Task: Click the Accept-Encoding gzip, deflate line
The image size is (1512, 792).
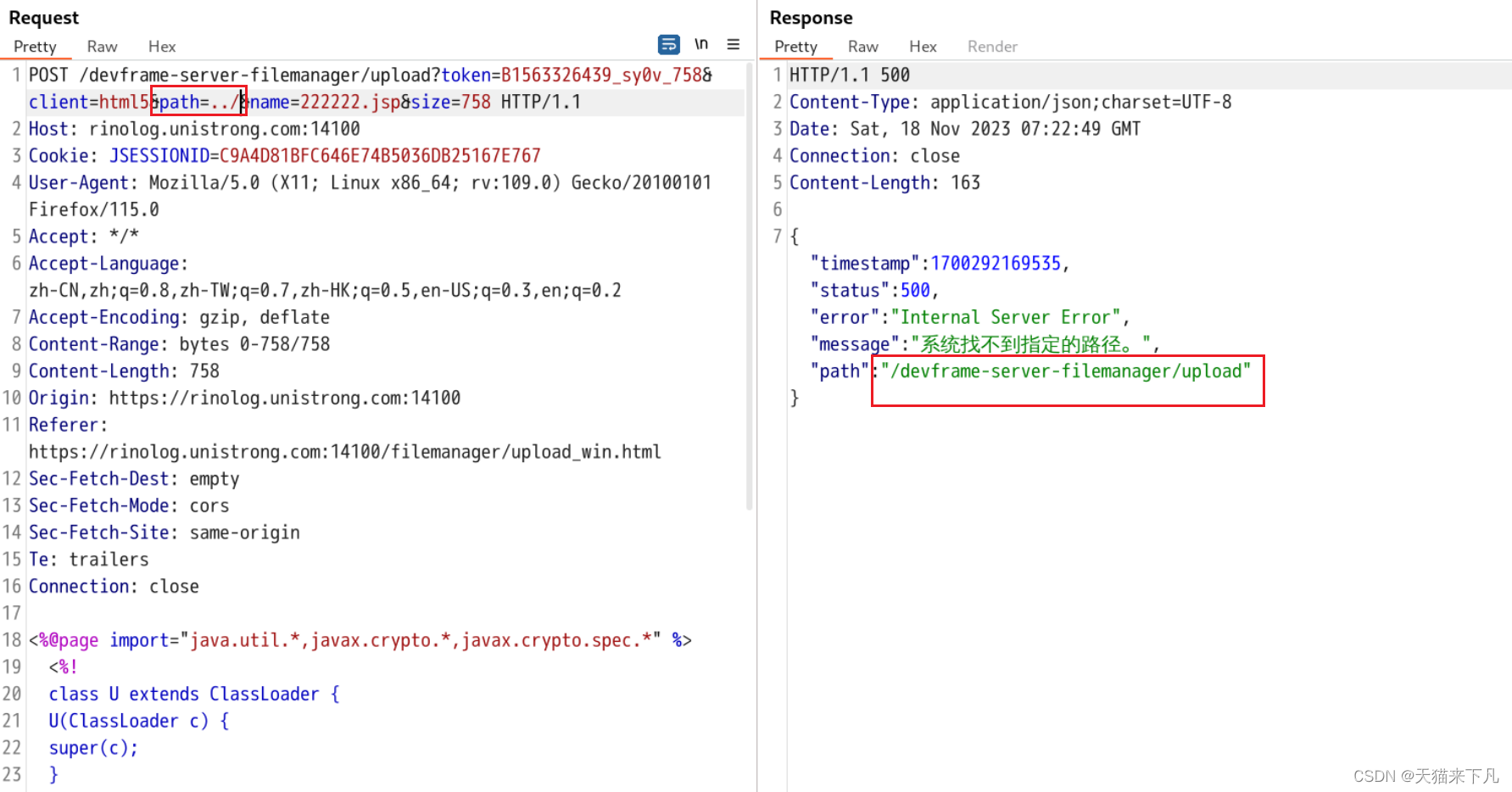Action: (x=179, y=317)
